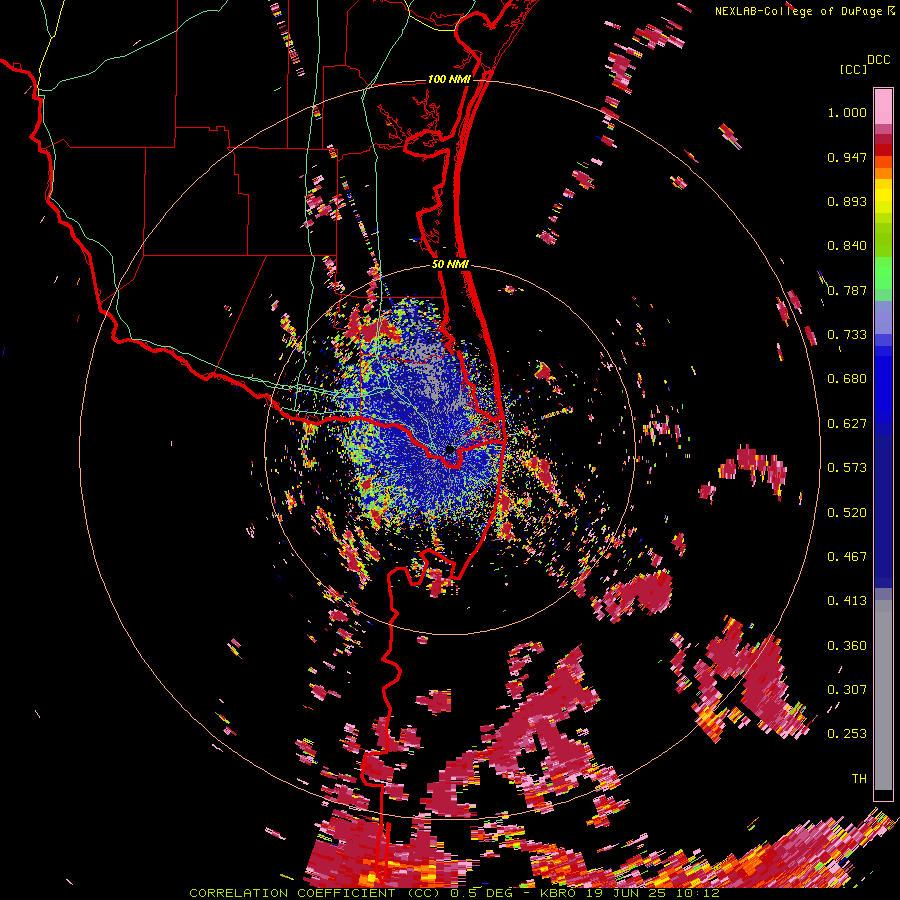Click the 0.413 scale value
This screenshot has width=900, height=900.
[847, 601]
